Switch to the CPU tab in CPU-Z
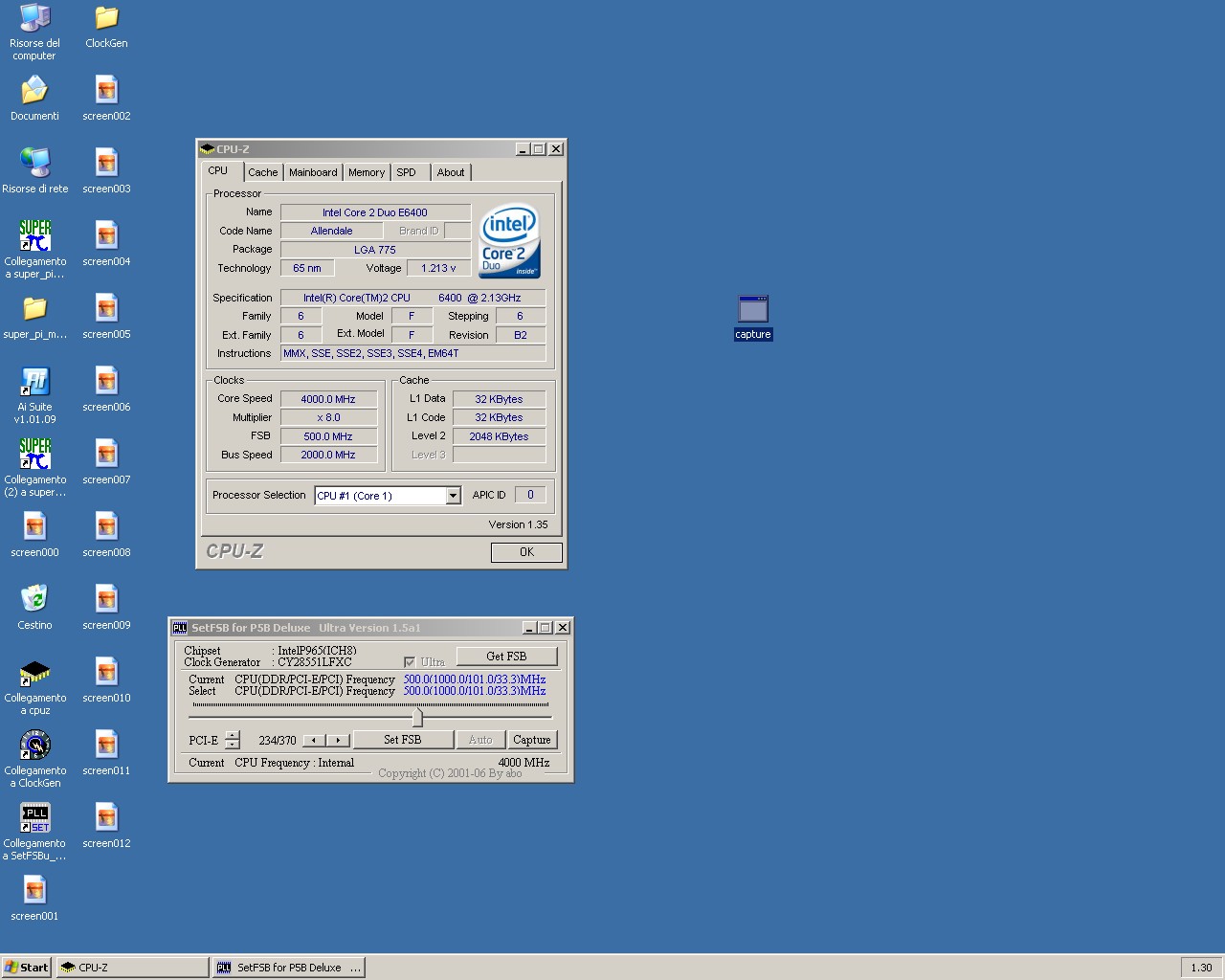The image size is (1225, 980). (218, 171)
